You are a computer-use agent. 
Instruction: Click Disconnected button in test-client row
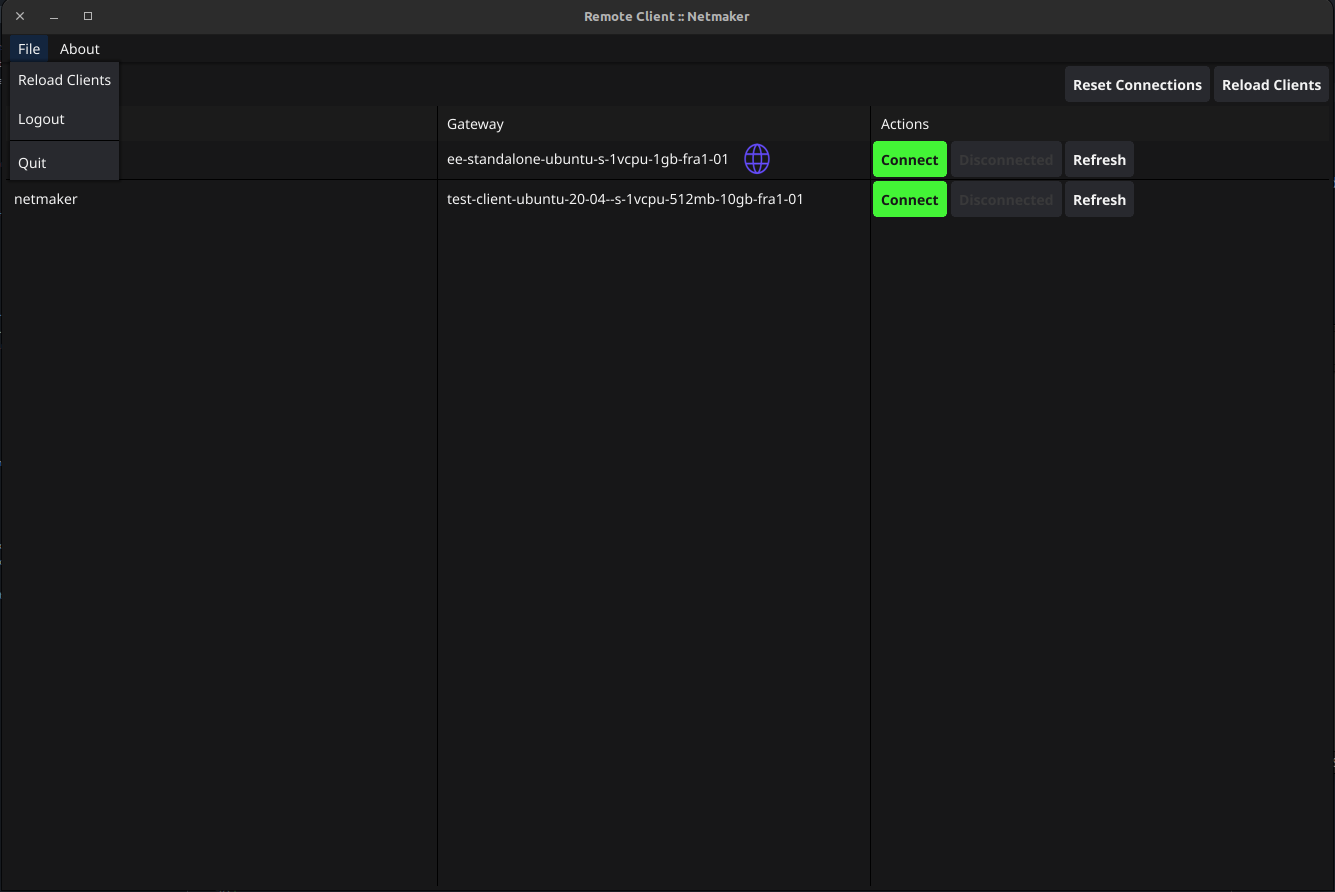click(x=1006, y=200)
